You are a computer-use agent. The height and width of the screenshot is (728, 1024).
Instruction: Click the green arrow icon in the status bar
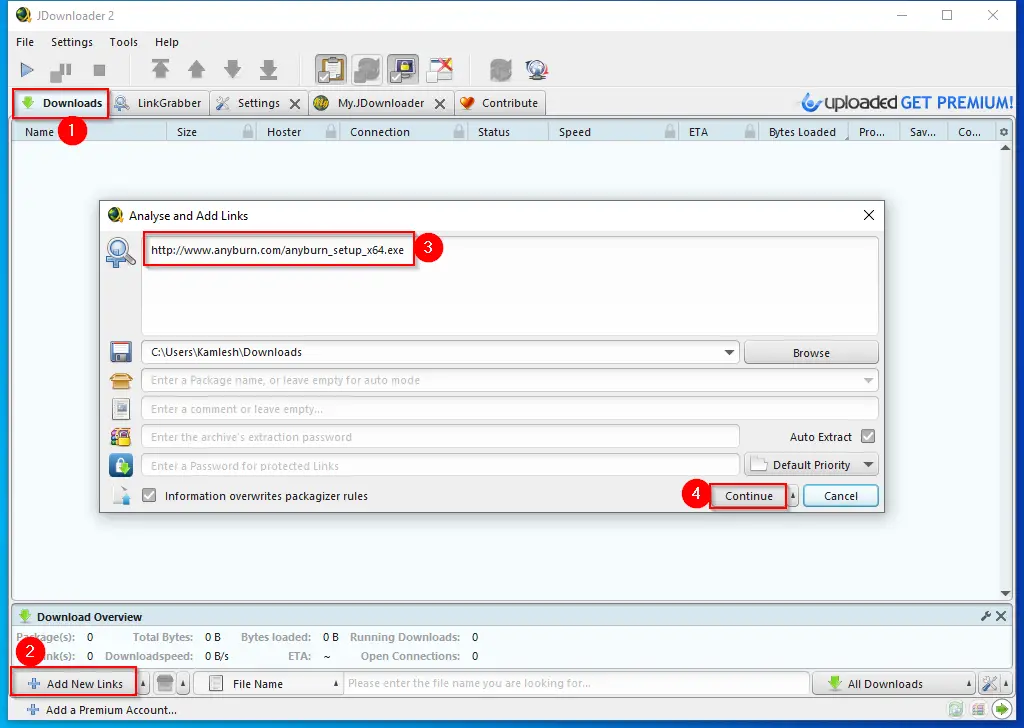pyautogui.click(x=1001, y=709)
